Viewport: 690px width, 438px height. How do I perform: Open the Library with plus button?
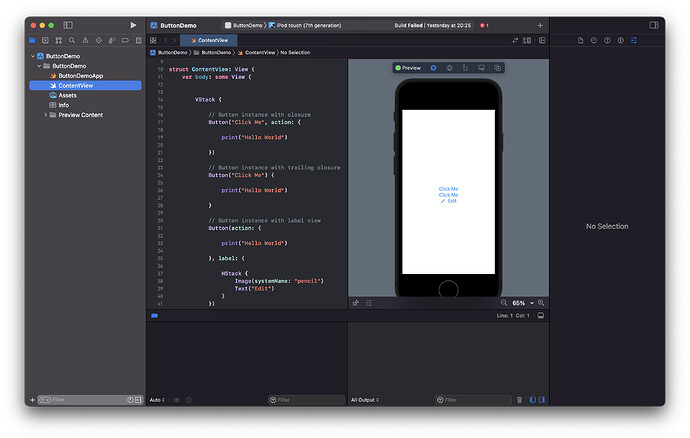540,26
